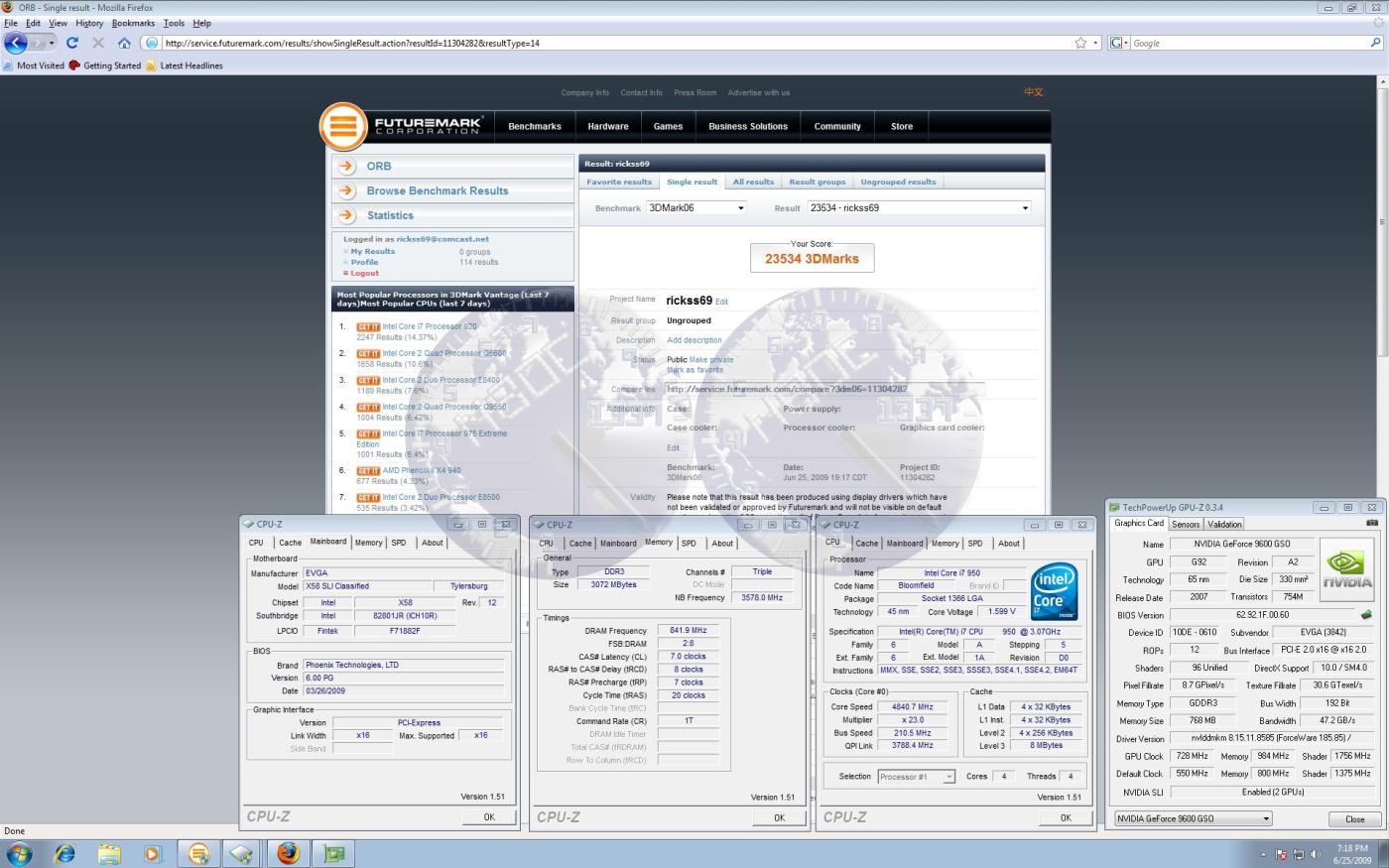1389x868 pixels.
Task: Click OK in the Memory CPU-Z window
Action: click(x=779, y=818)
